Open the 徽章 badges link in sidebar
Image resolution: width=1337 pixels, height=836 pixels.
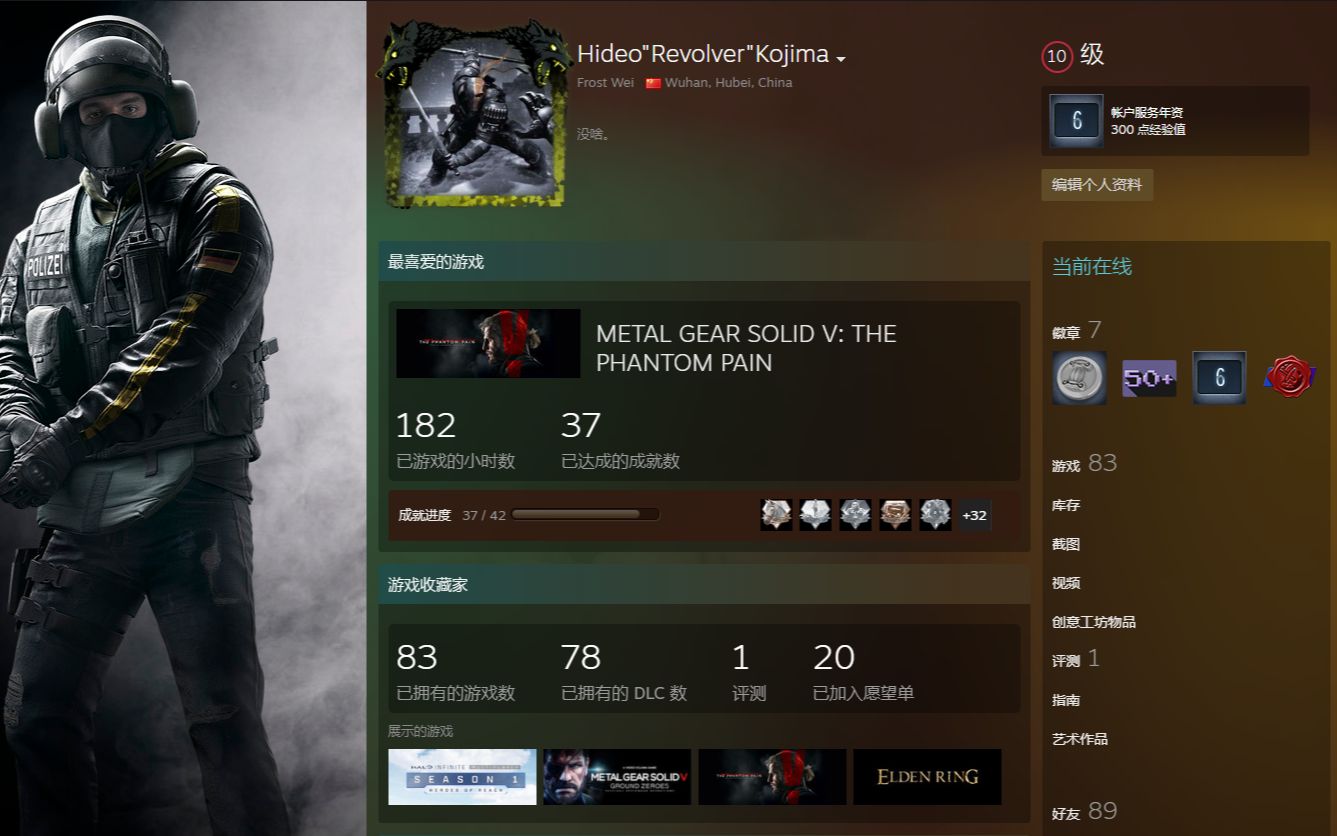(x=1077, y=331)
